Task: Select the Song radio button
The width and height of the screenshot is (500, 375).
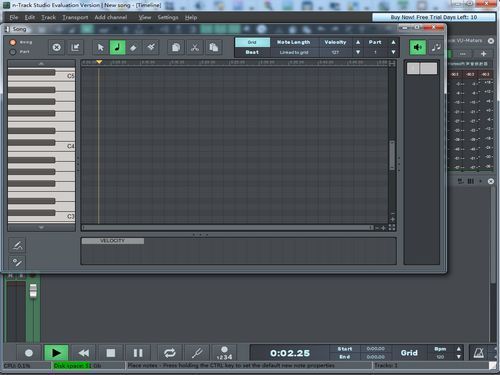Action: coord(13,42)
